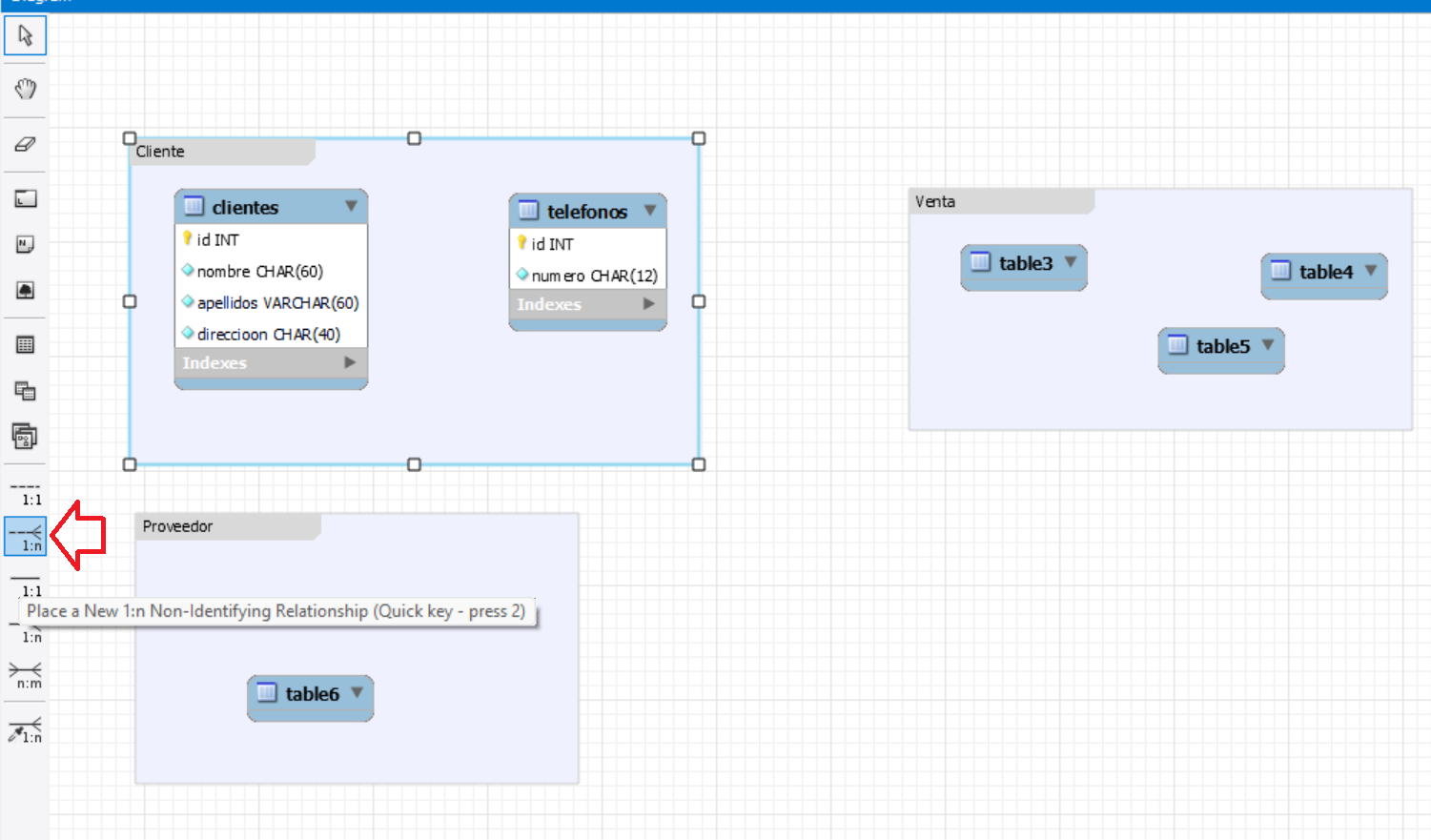Expand the Indexes section of clientes

click(x=350, y=362)
